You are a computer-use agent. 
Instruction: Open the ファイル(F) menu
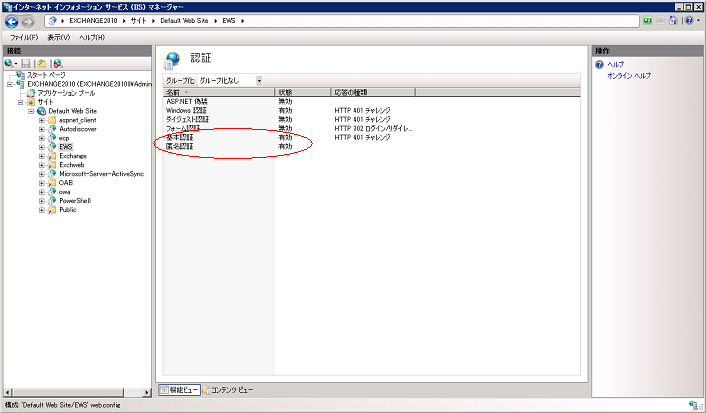coord(24,37)
